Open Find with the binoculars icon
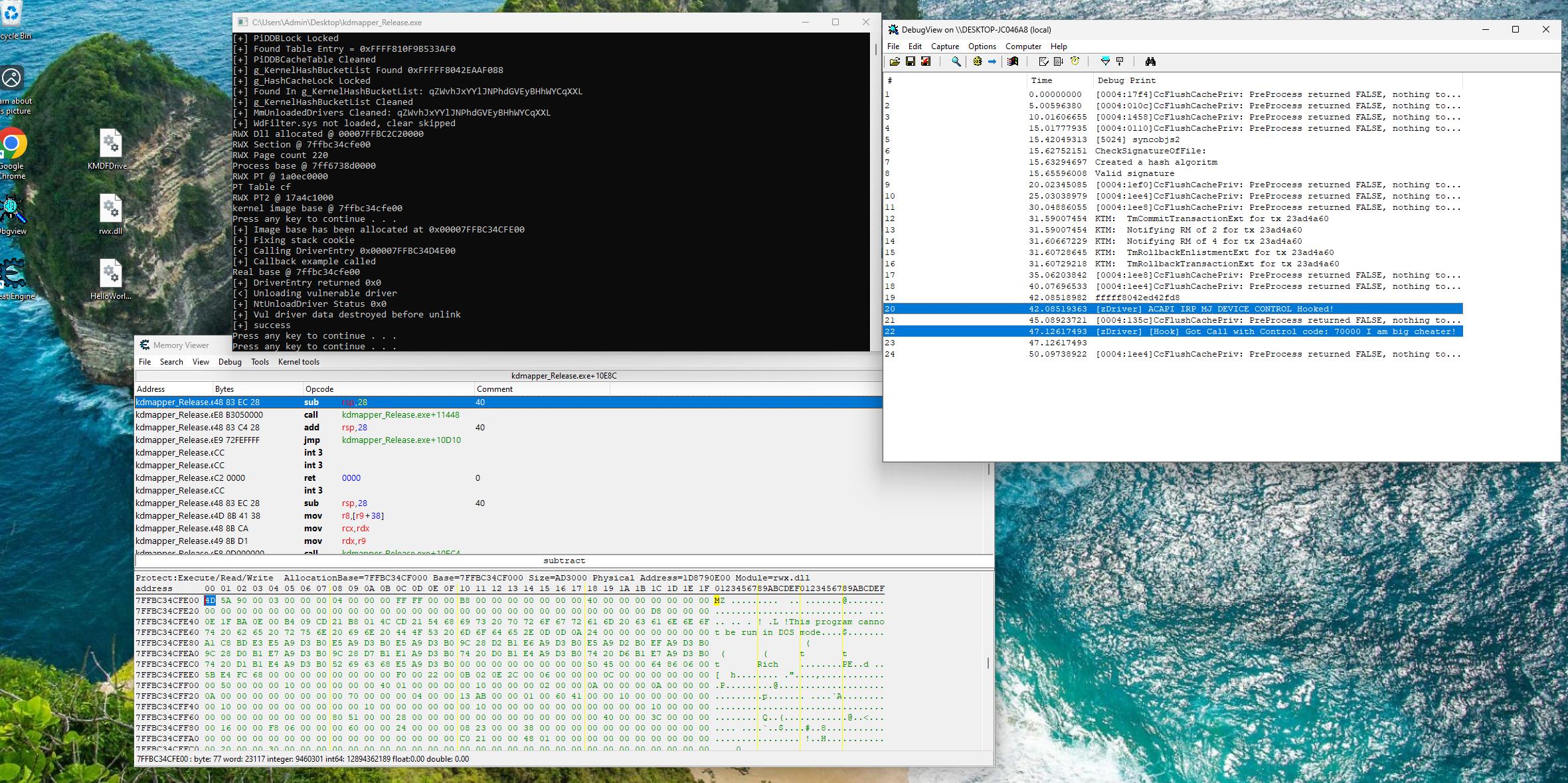This screenshot has height=783, width=1568. (x=1150, y=62)
